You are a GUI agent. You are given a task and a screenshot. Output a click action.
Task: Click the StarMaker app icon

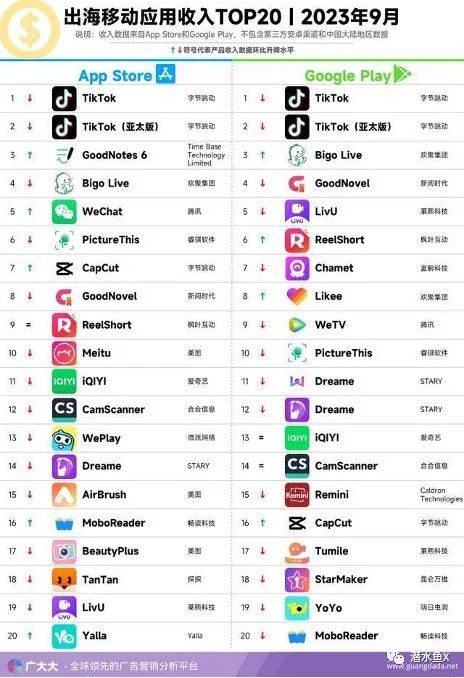pos(297,579)
